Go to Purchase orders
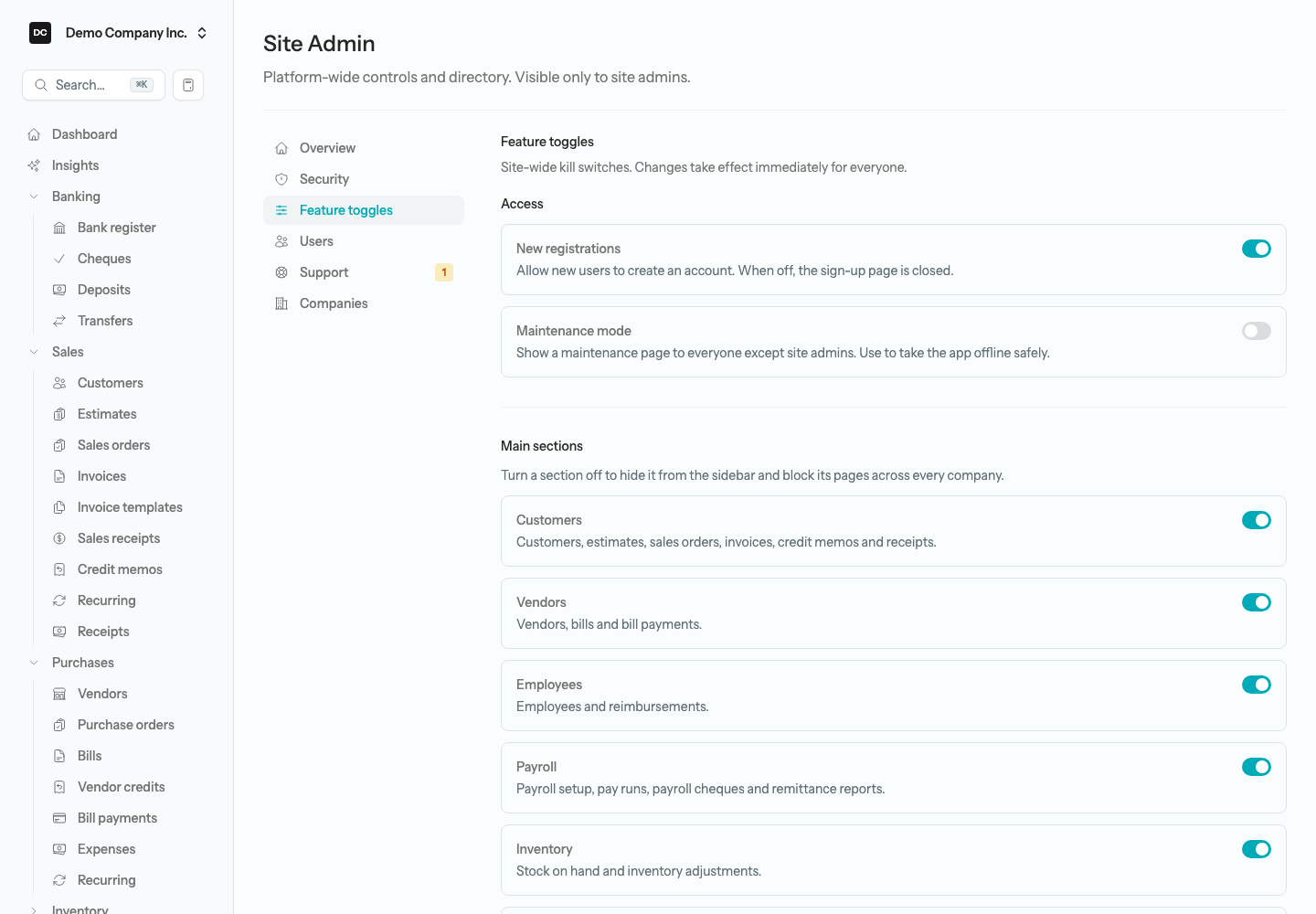1316x914 pixels. pyautogui.click(x=127, y=725)
